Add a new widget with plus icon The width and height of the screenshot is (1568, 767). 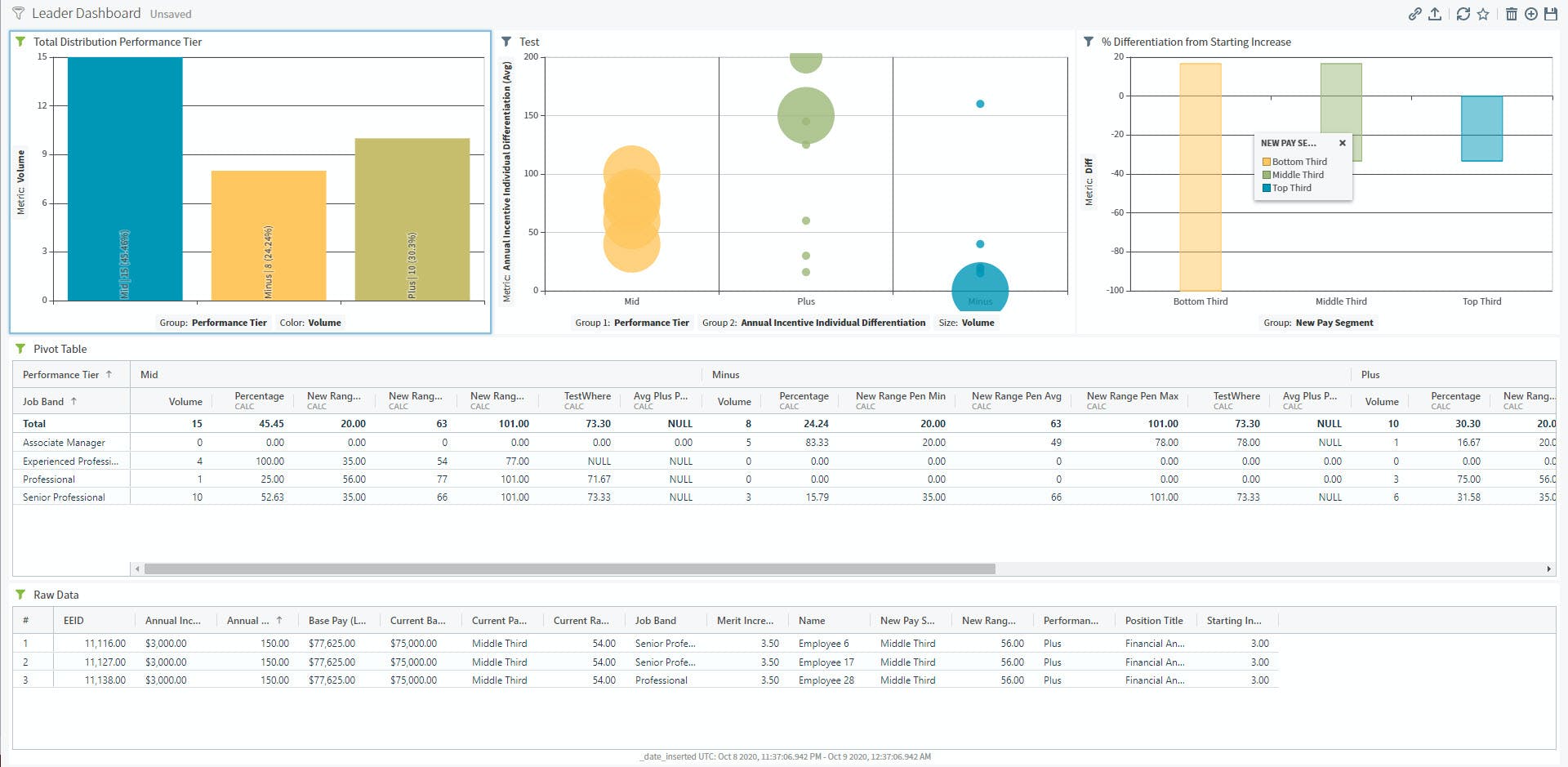pyautogui.click(x=1531, y=14)
